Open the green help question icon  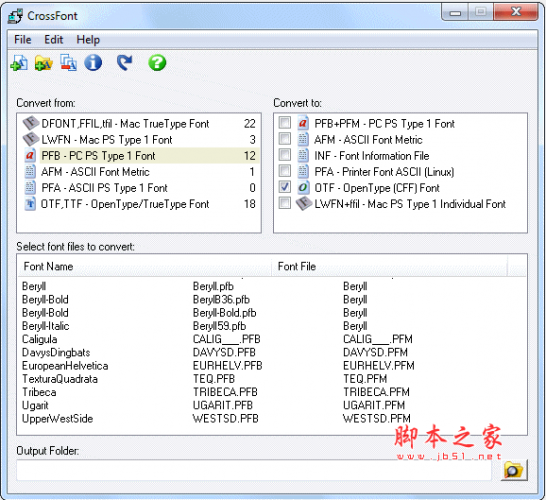(157, 63)
